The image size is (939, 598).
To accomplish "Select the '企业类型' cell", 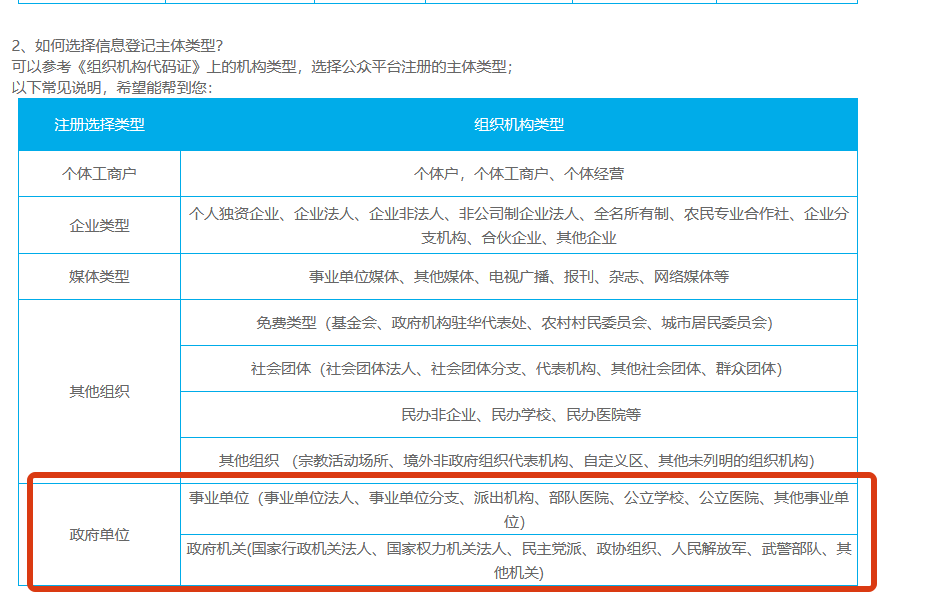I will pos(99,225).
